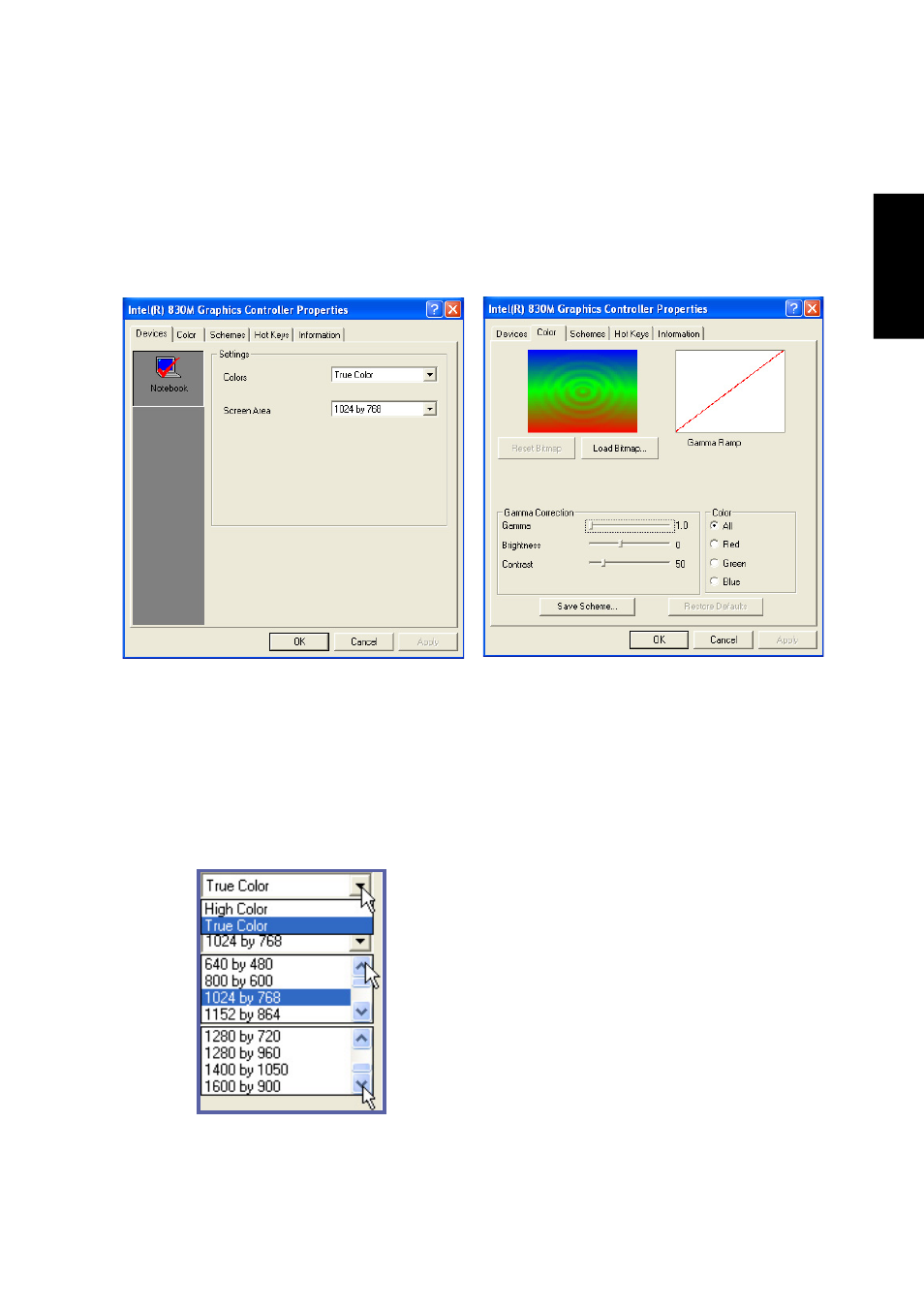Open Schemes tab in Notebook device dialog
The image size is (924, 1309).
point(228,334)
